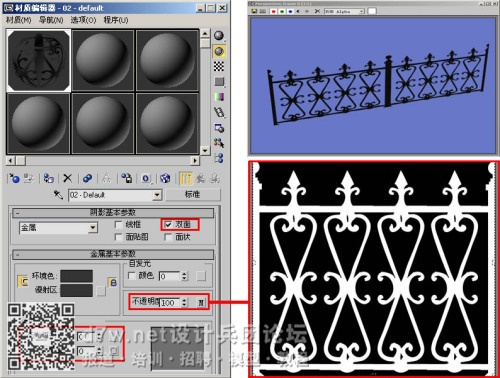Image resolution: width=500 pixels, height=378 pixels.
Task: Collapse the 明影基本参数 rollout
Action: coord(113,212)
